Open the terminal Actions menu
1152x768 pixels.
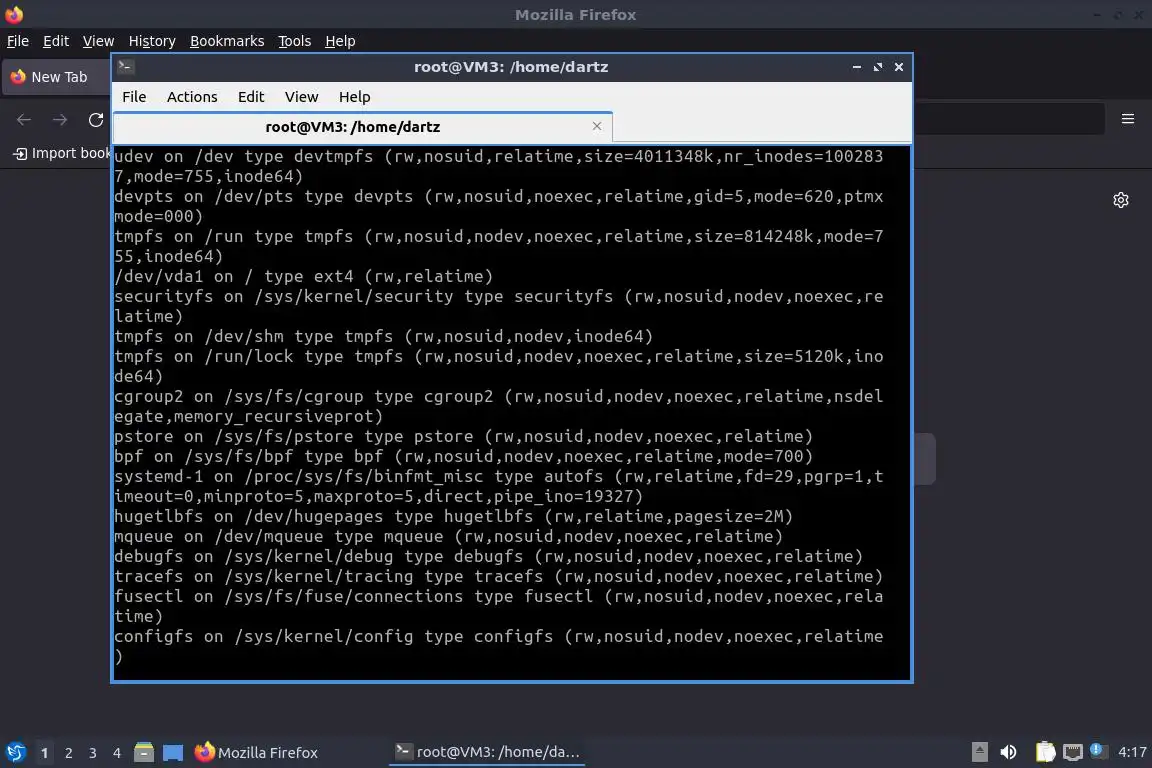point(192,97)
